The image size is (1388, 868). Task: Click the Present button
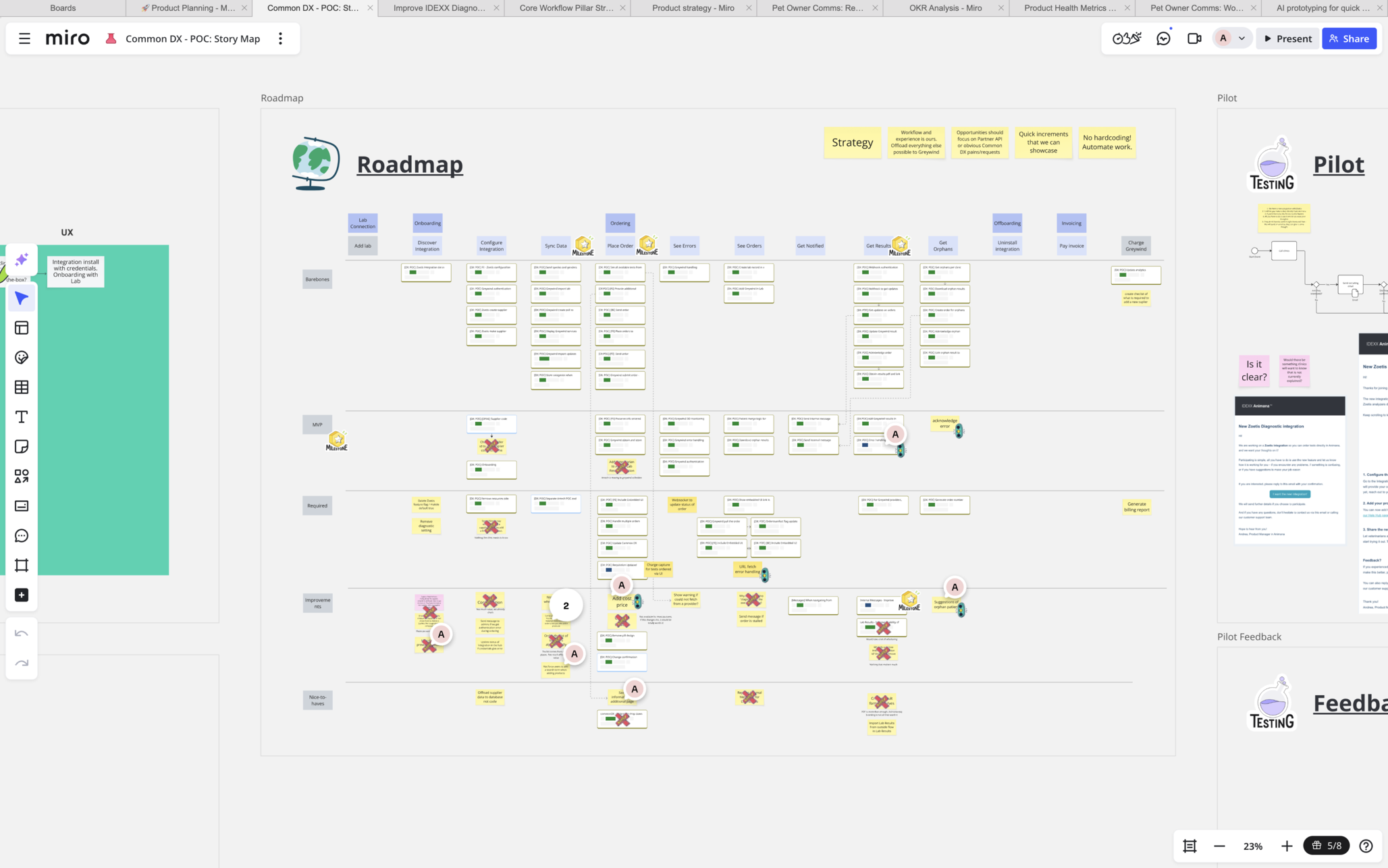(x=1287, y=38)
